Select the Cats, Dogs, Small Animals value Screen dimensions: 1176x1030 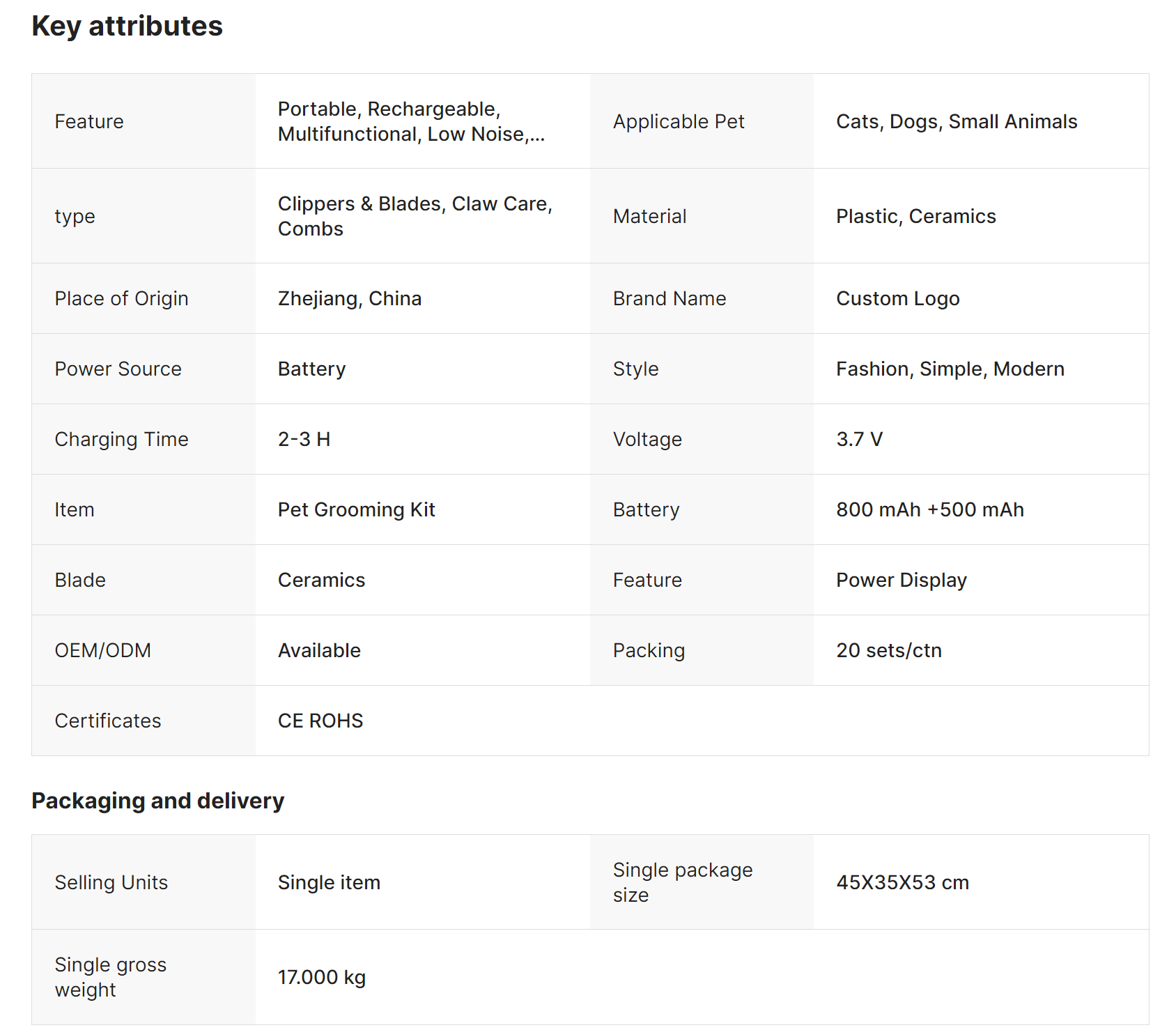pyautogui.click(x=956, y=122)
